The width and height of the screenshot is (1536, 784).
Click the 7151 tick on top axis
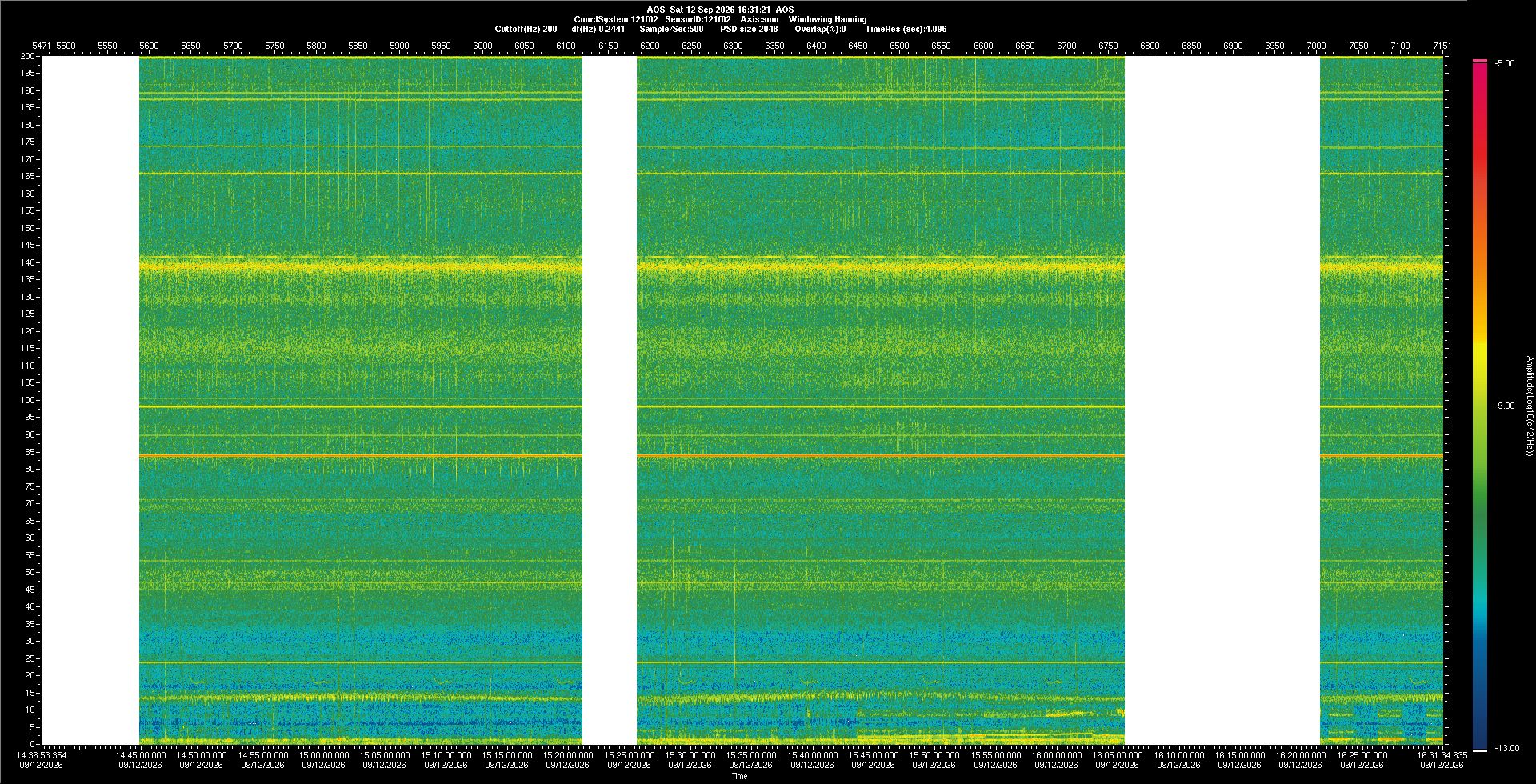[x=1442, y=46]
